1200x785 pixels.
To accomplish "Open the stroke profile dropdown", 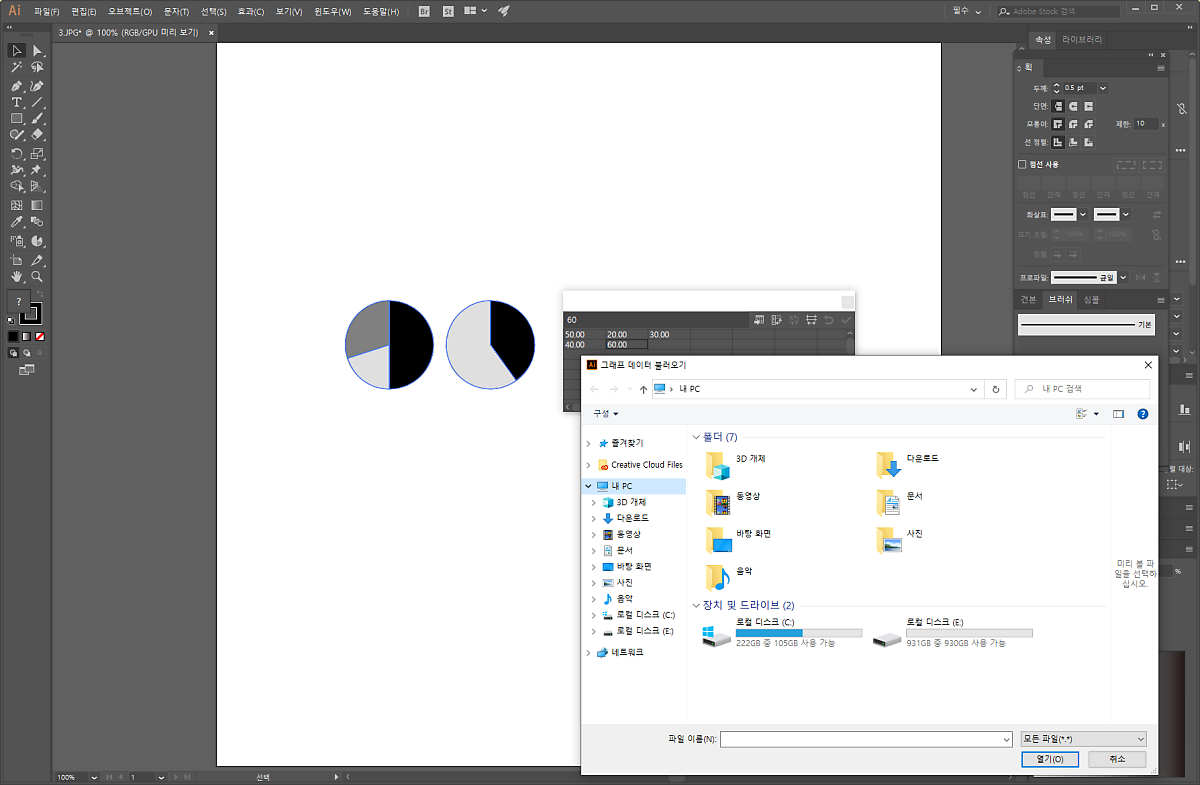I will pyautogui.click(x=1124, y=278).
